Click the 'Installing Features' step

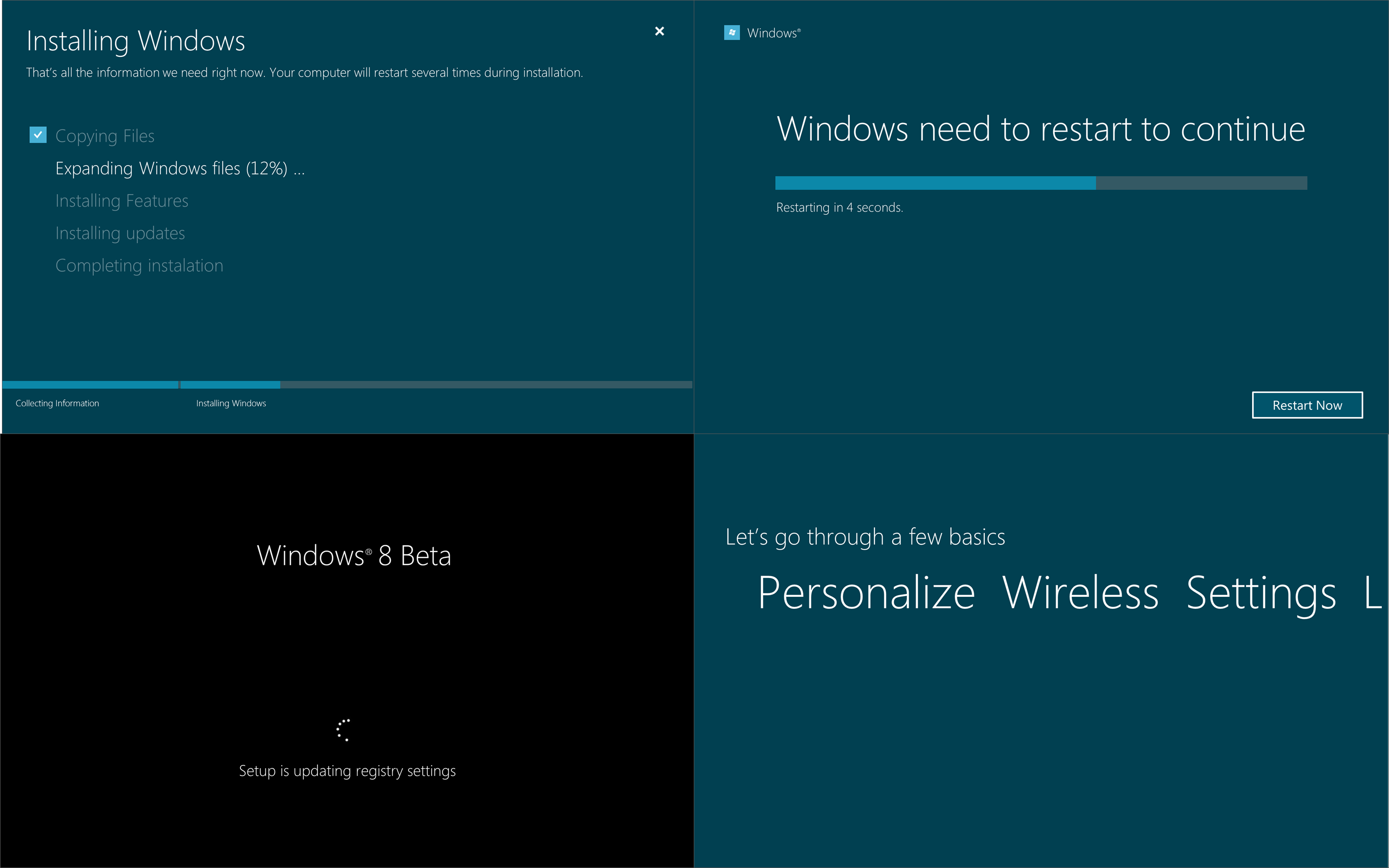[122, 200]
